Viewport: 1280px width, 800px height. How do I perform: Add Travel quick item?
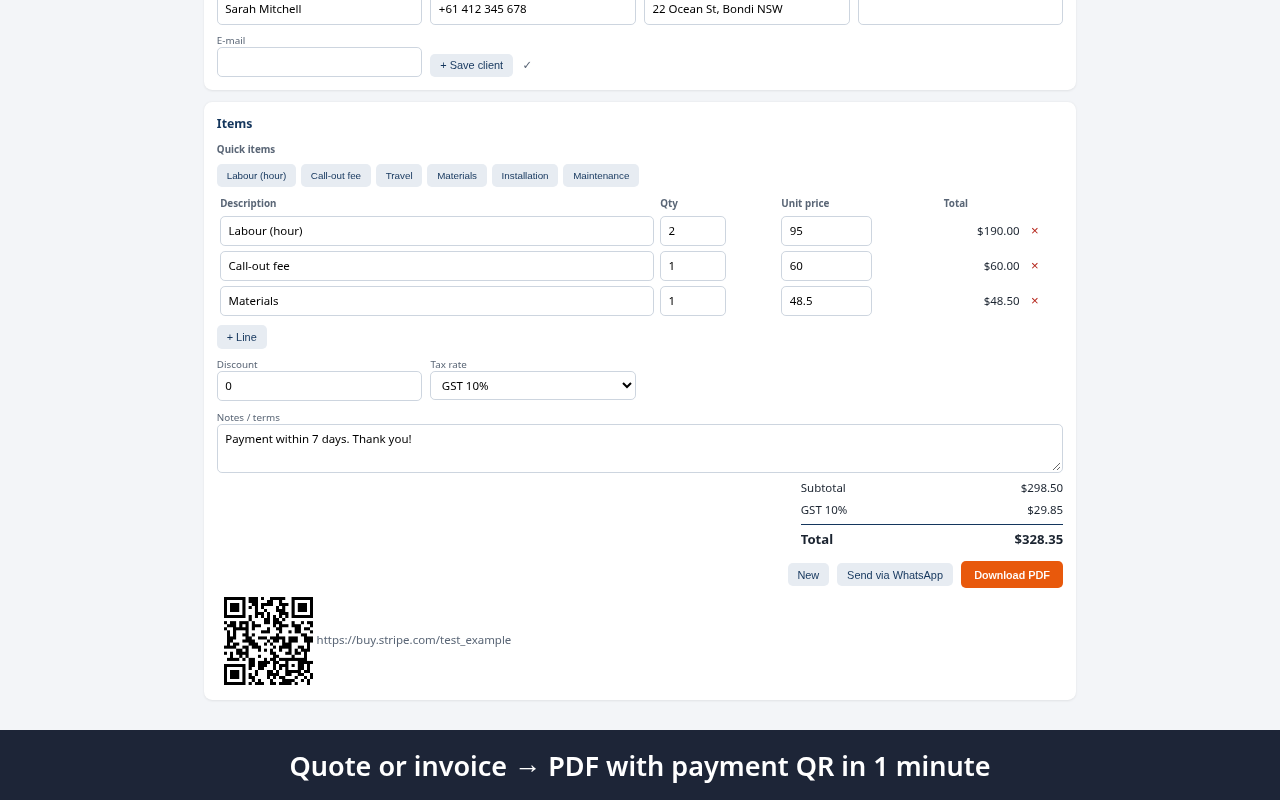pyautogui.click(x=399, y=176)
